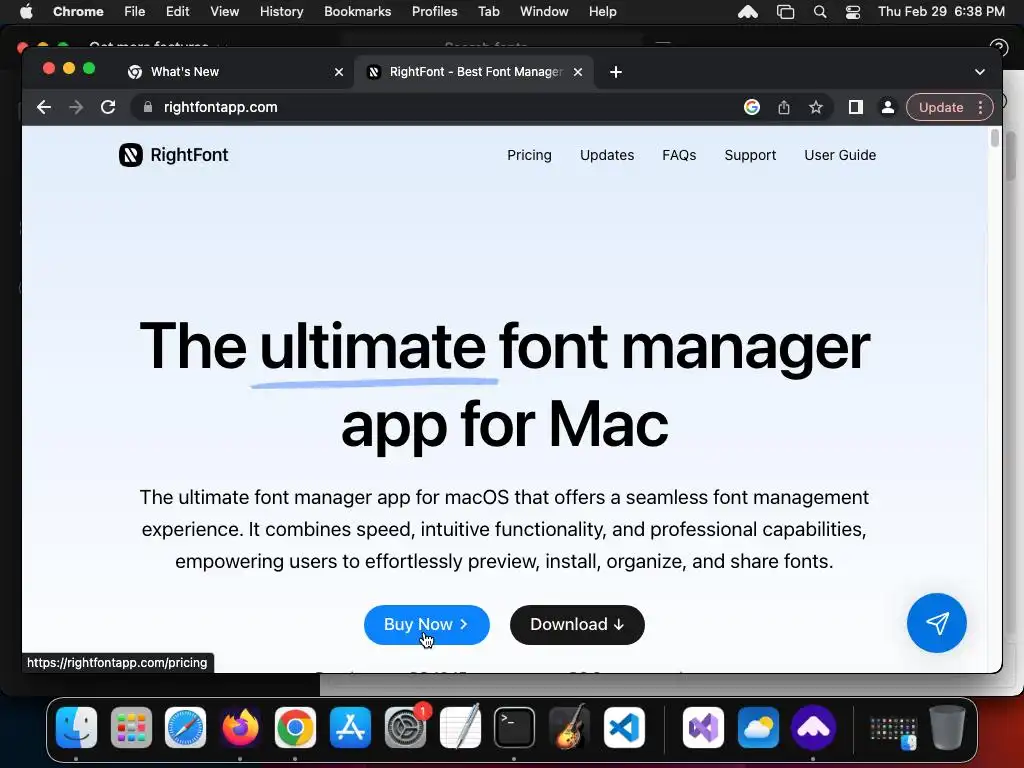This screenshot has width=1024, height=768.
Task: Visit the Support link
Action: tap(750, 155)
